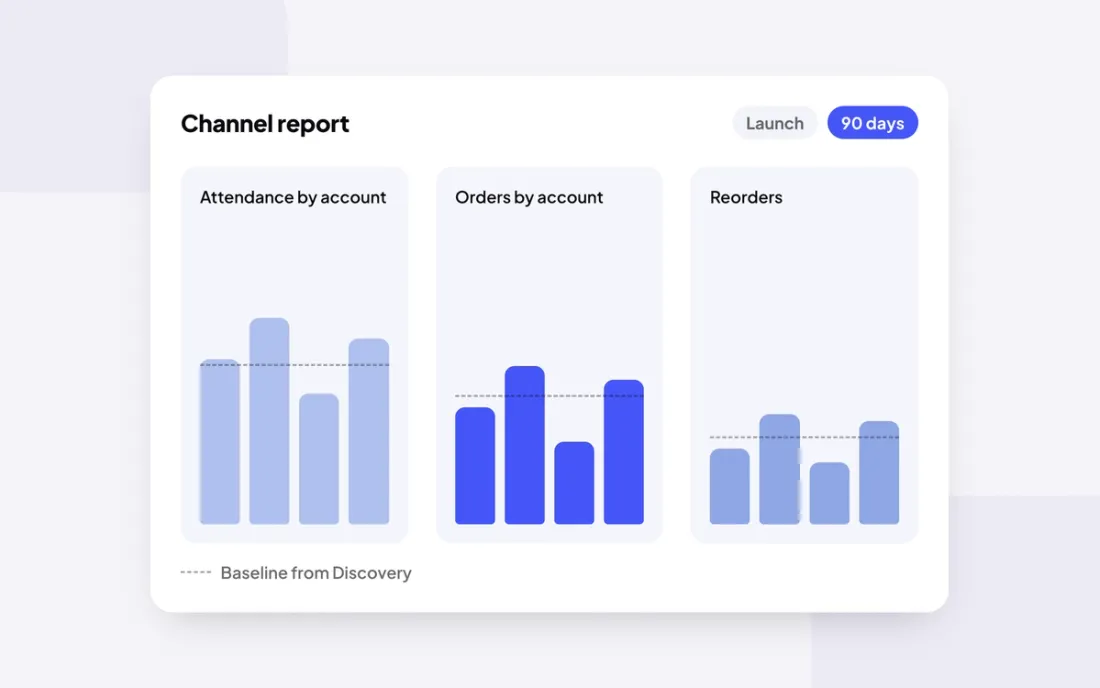Select the last bar in Orders by account
Screen dimensions: 1100x688
[x=624, y=452]
